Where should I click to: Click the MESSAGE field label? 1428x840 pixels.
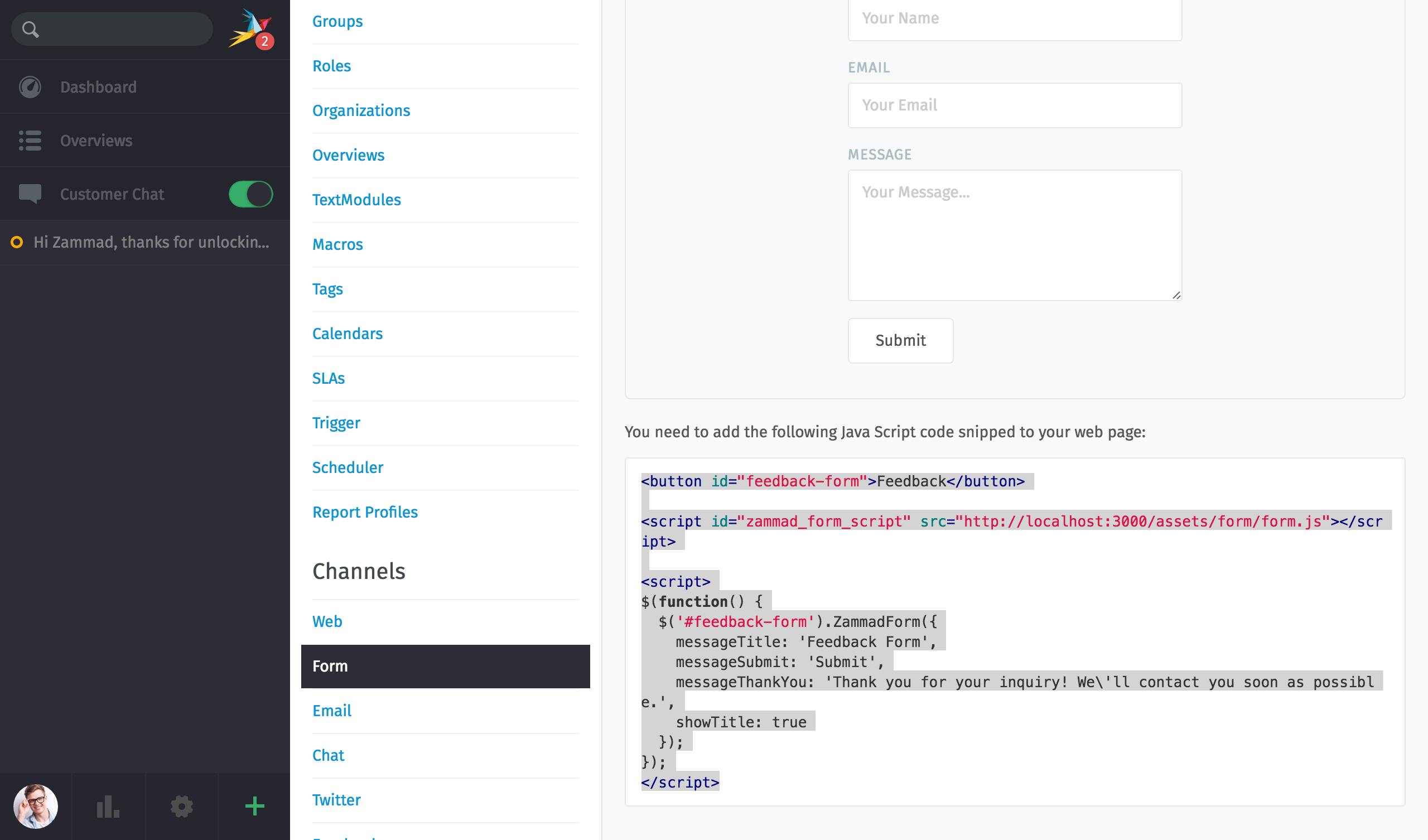tap(880, 154)
